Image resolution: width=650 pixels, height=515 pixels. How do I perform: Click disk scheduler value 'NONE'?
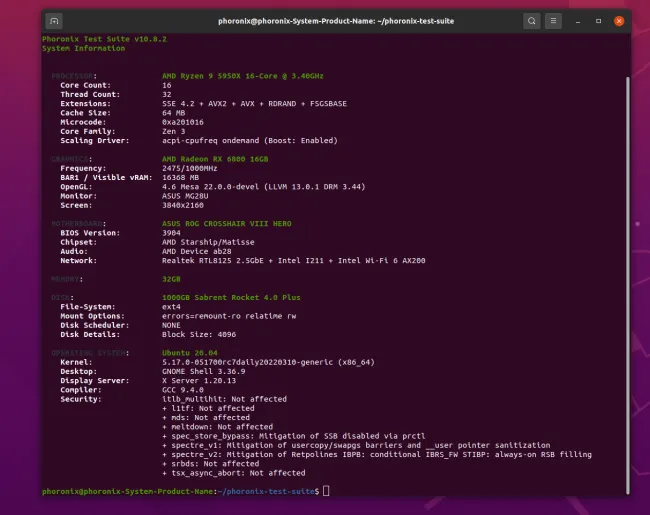click(171, 325)
